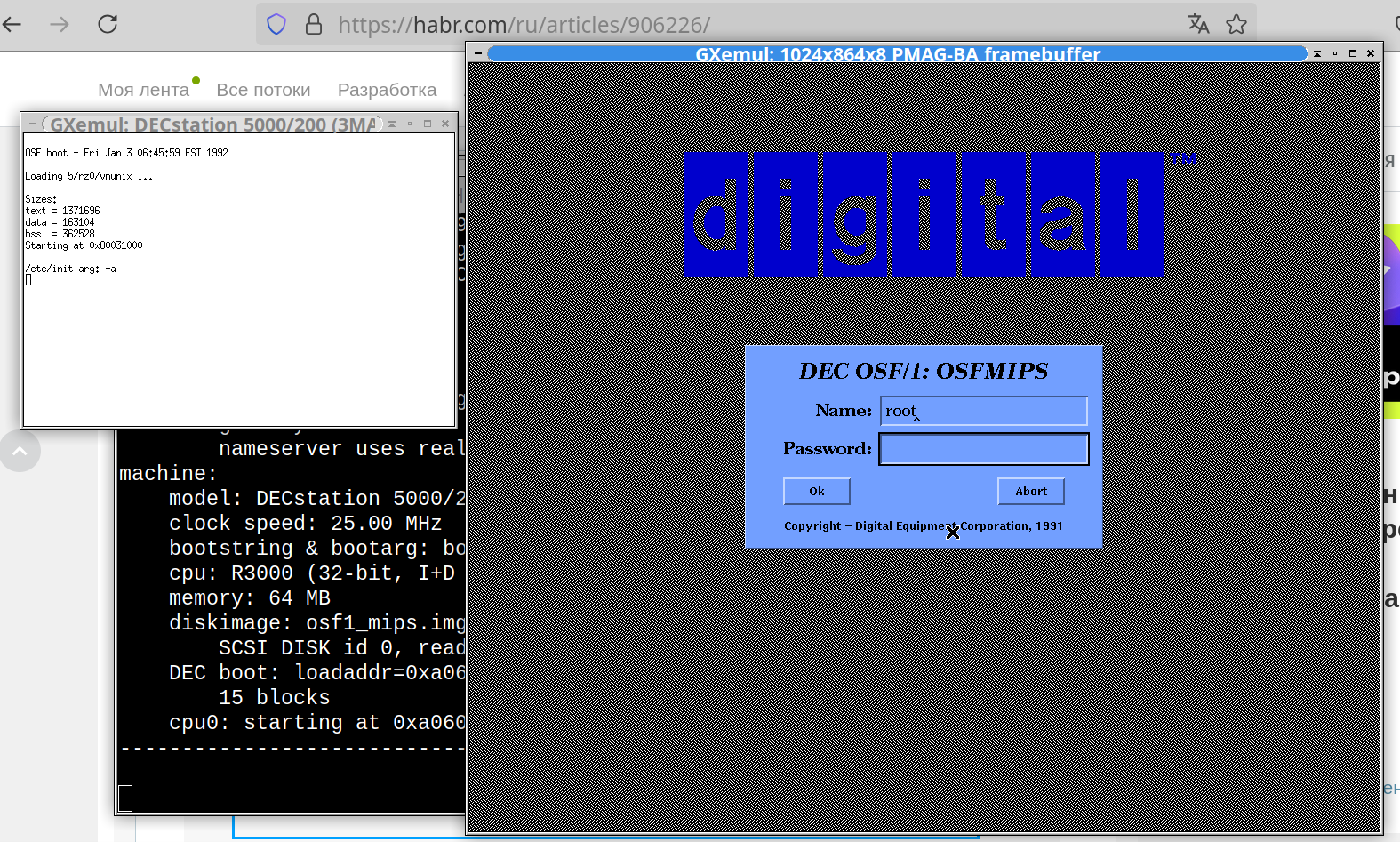Click the GXemul framebuffer window title bar
This screenshot has width=1400, height=842.
[898, 53]
